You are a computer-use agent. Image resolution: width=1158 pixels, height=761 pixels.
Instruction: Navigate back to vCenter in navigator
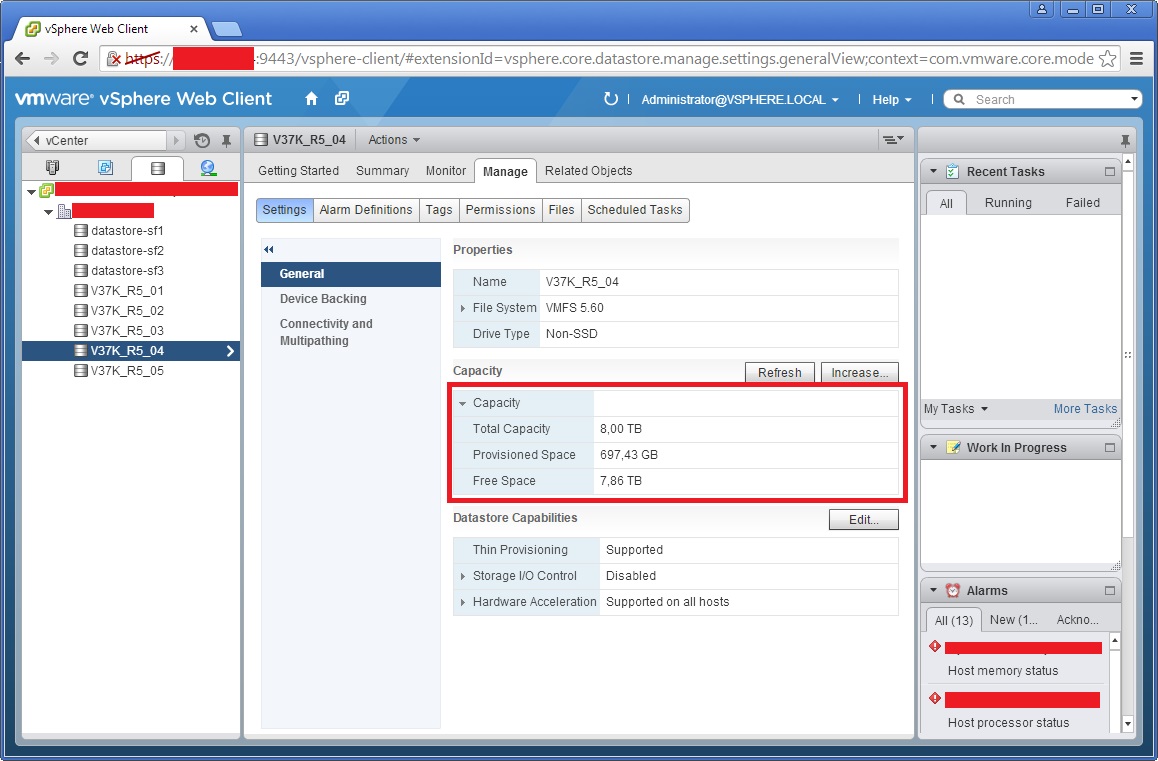coord(97,140)
